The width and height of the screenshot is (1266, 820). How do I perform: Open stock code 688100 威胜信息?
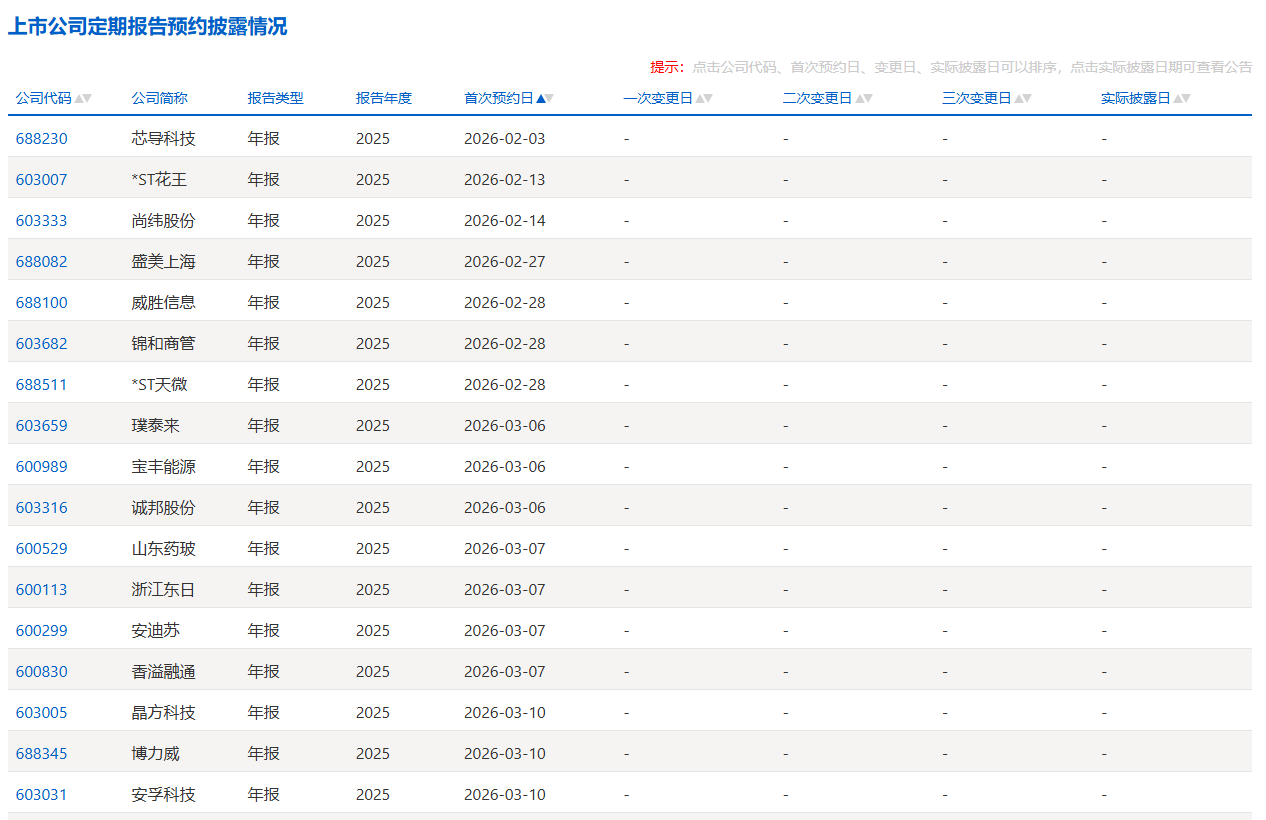(41, 302)
